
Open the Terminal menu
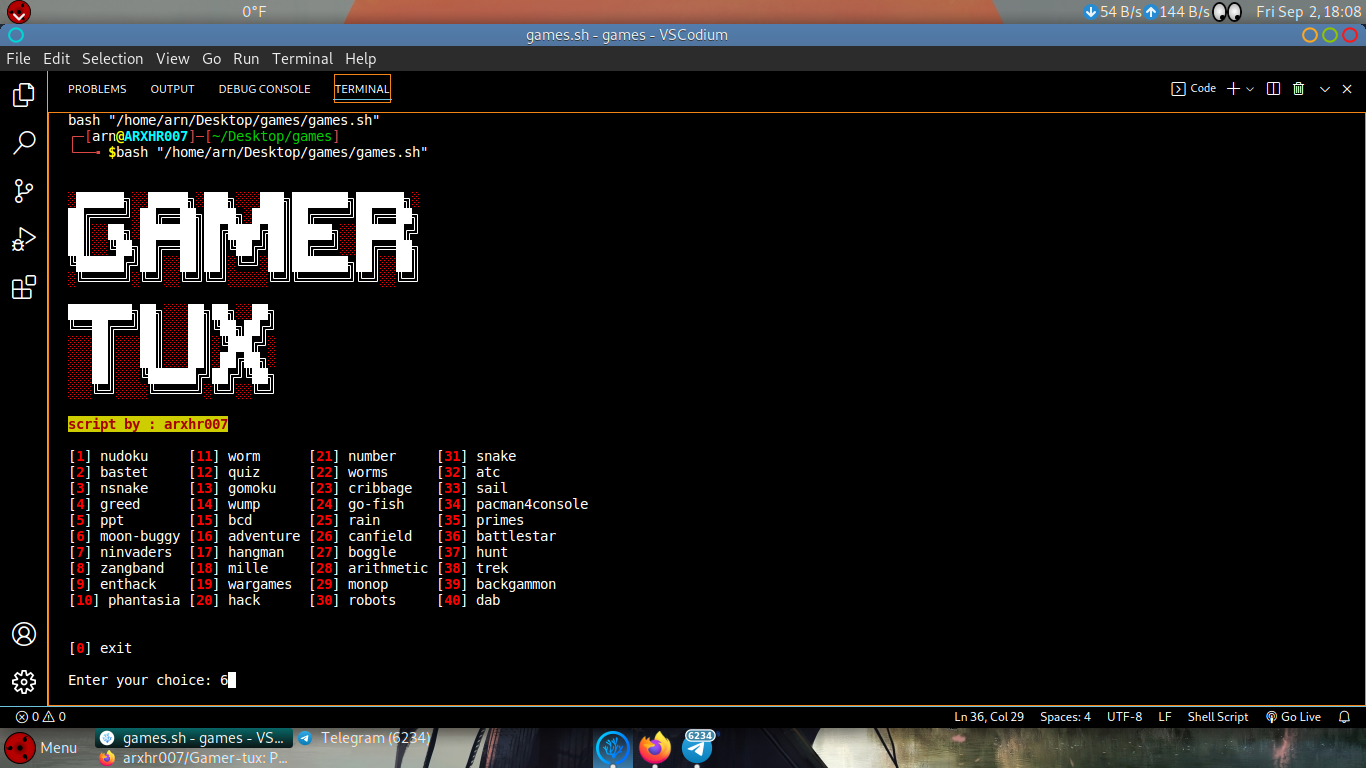point(302,59)
